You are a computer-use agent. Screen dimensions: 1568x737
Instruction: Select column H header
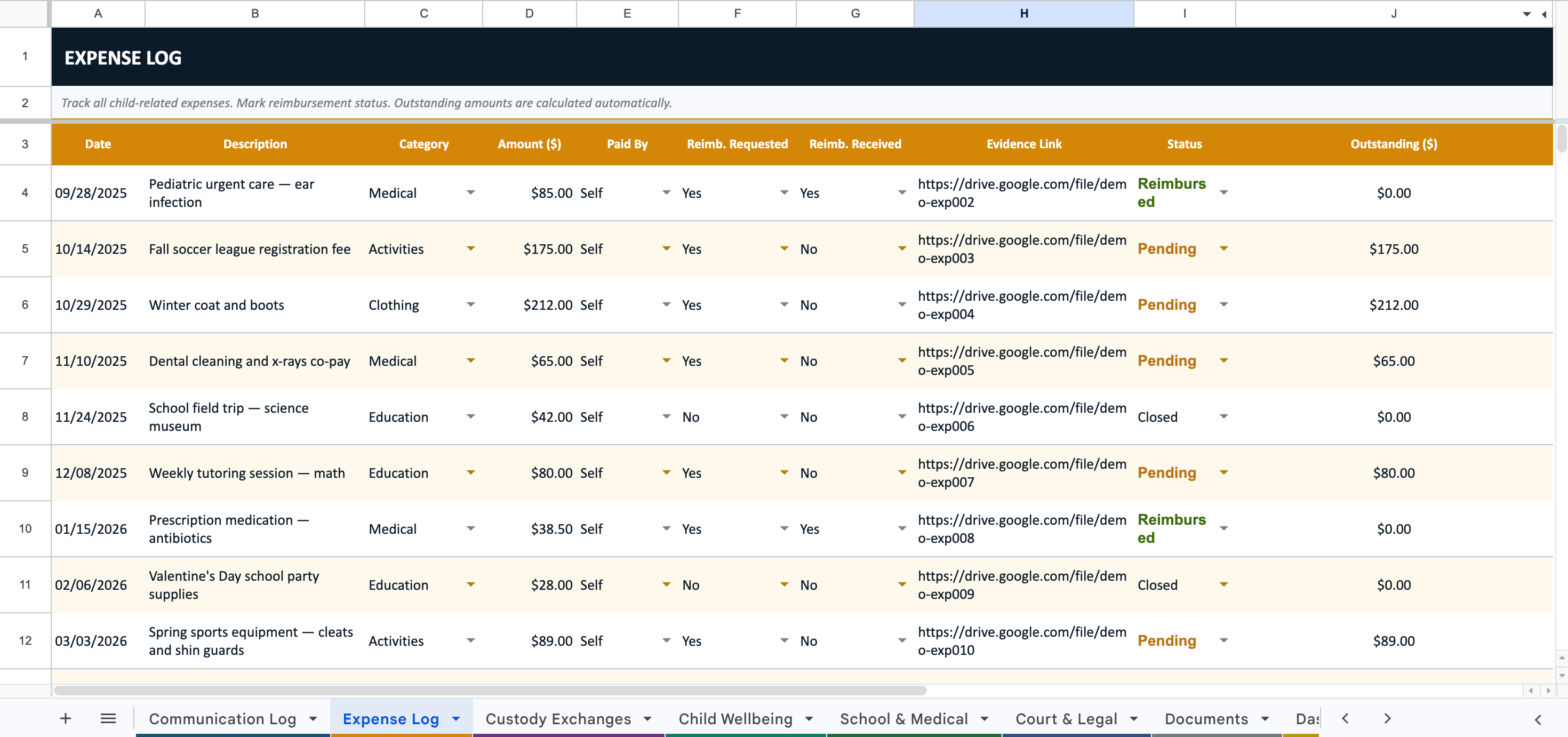point(1024,13)
